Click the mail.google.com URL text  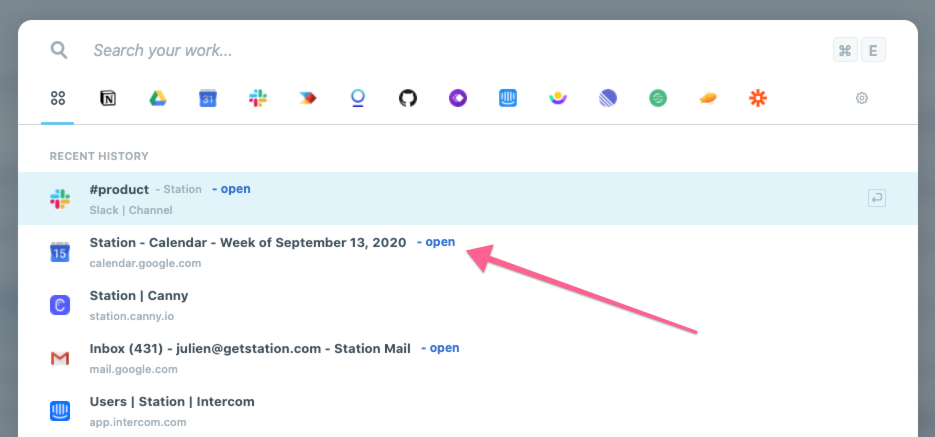[134, 369]
